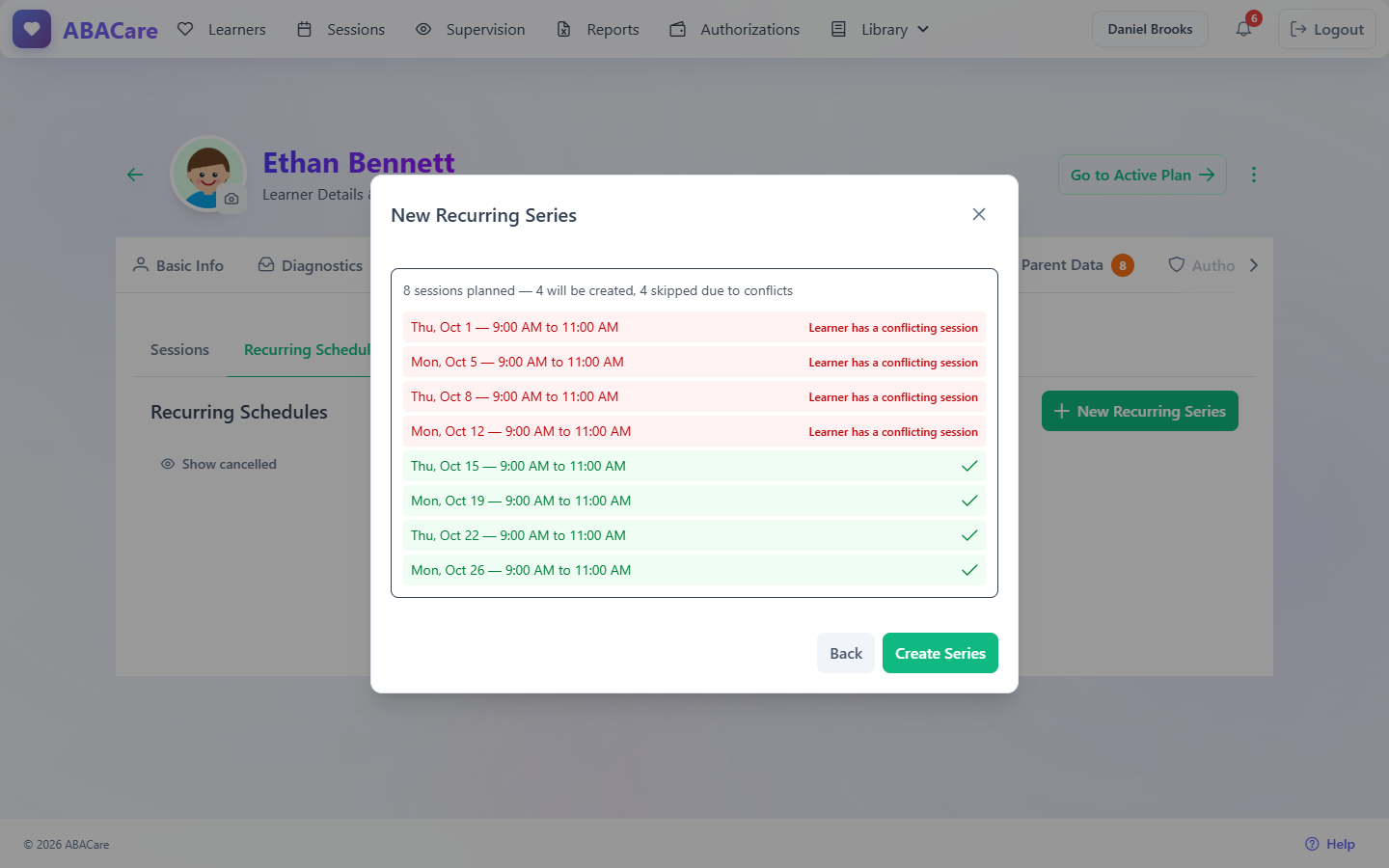The width and height of the screenshot is (1389, 868).
Task: Click the Mon, Oct 5 conflict row
Action: click(x=694, y=362)
